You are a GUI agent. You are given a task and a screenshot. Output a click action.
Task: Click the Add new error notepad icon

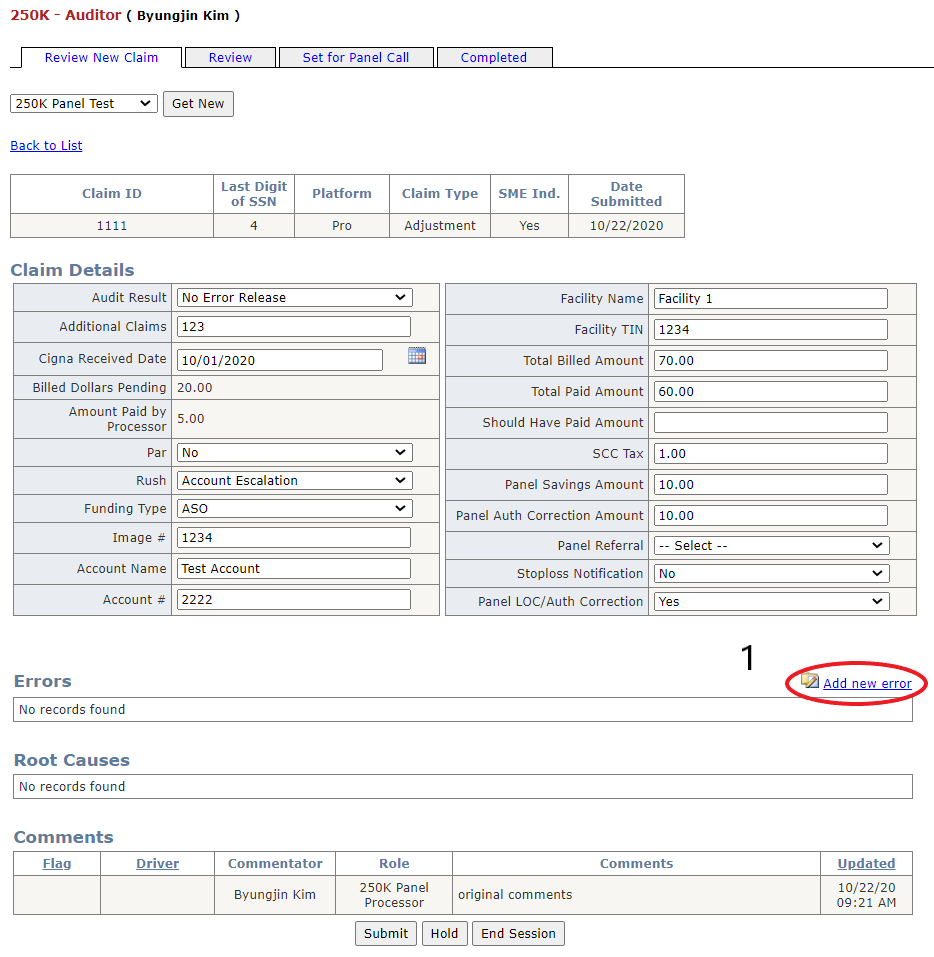click(810, 681)
